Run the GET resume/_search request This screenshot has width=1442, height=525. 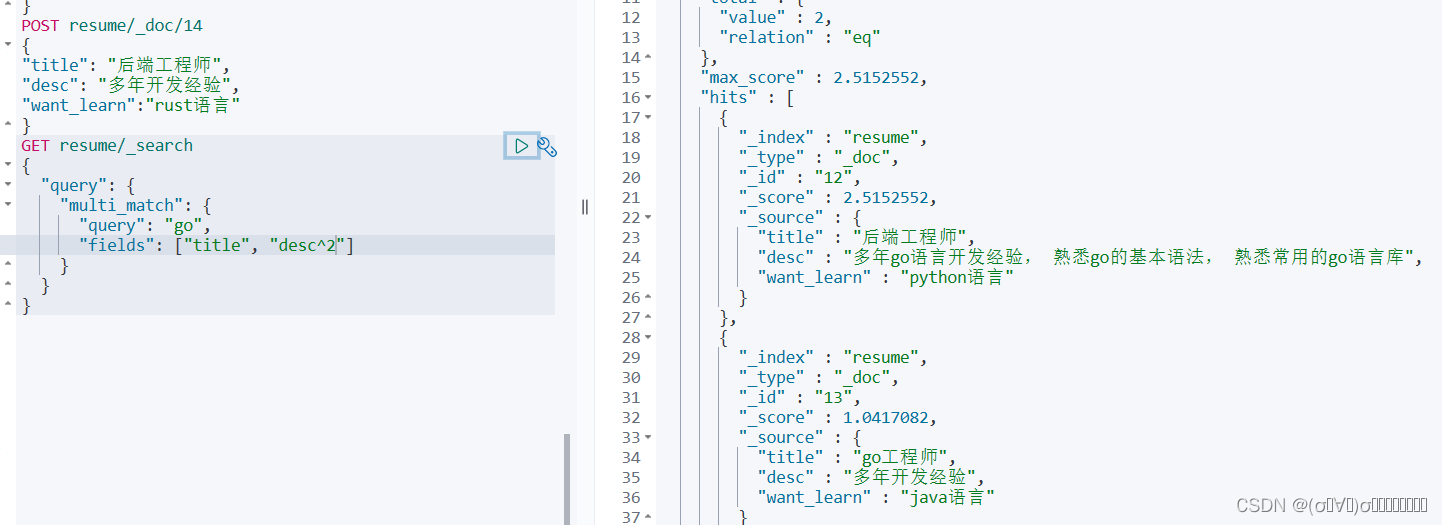521,146
